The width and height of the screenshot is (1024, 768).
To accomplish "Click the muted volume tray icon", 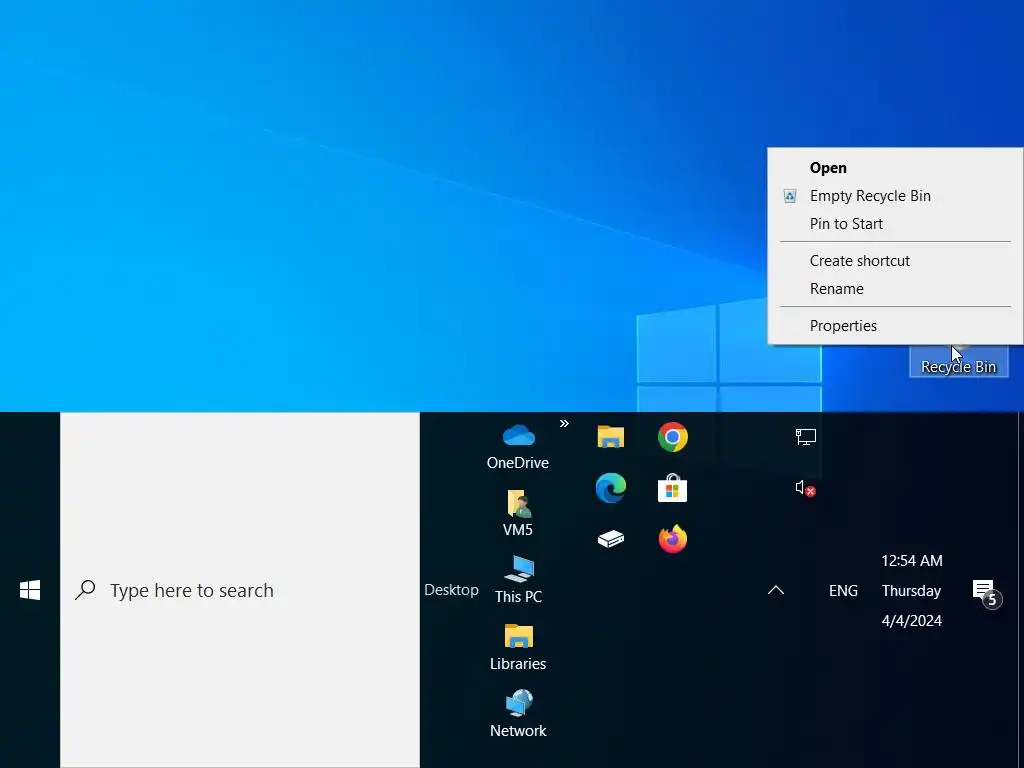I will pos(805,488).
